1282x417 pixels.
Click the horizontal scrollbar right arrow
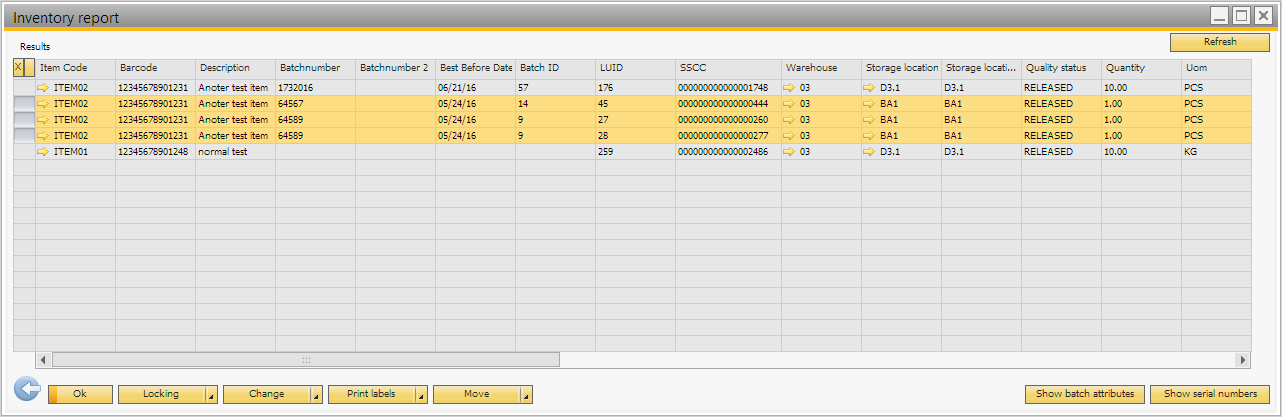[x=1243, y=360]
